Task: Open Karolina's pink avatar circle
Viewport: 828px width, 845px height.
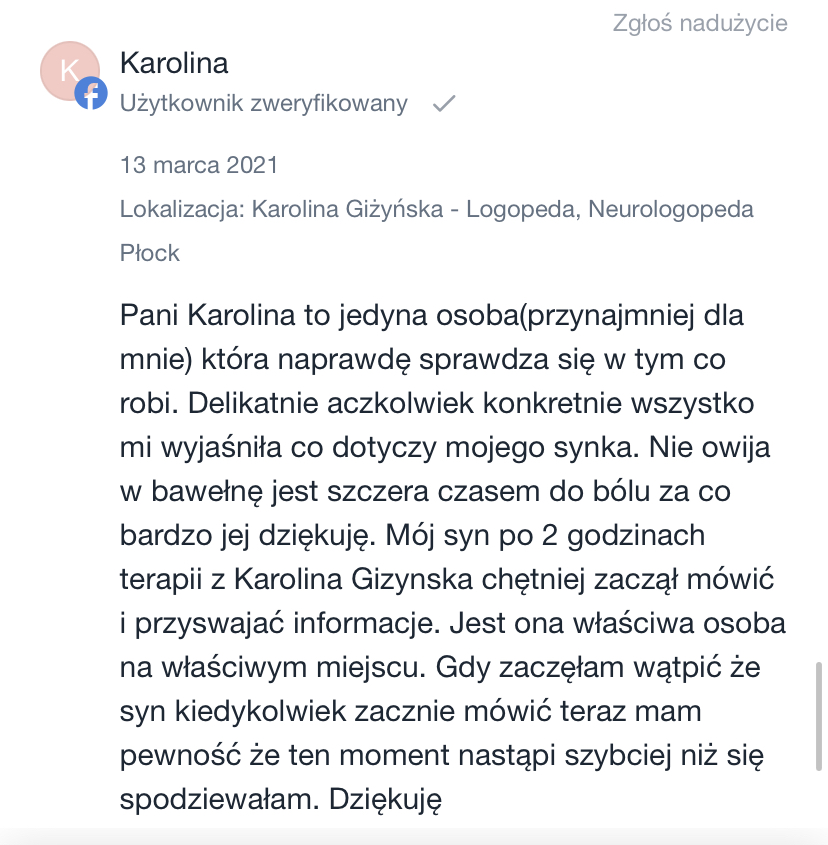Action: pyautogui.click(x=70, y=71)
